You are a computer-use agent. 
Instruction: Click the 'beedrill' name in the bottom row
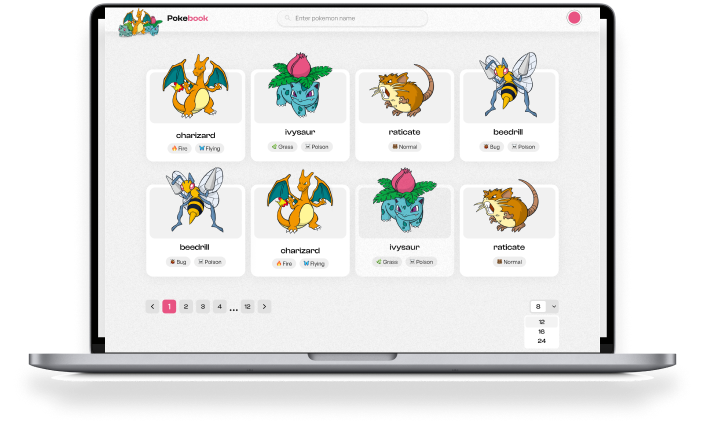(x=194, y=247)
